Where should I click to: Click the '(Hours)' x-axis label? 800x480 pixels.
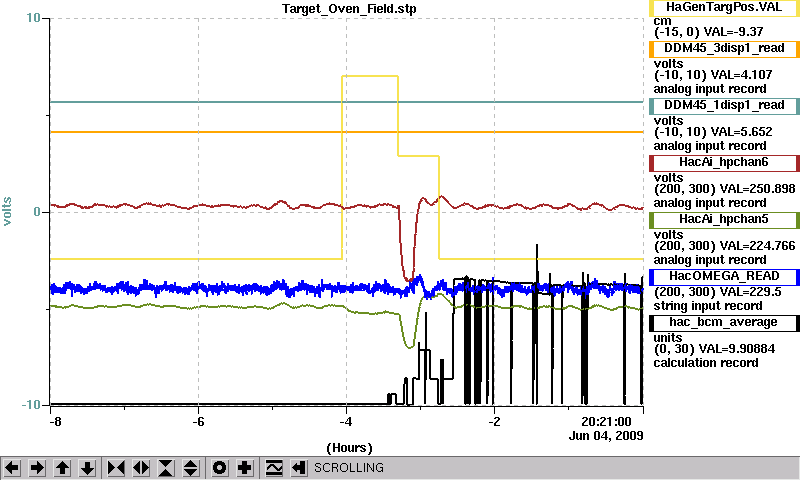[x=349, y=448]
